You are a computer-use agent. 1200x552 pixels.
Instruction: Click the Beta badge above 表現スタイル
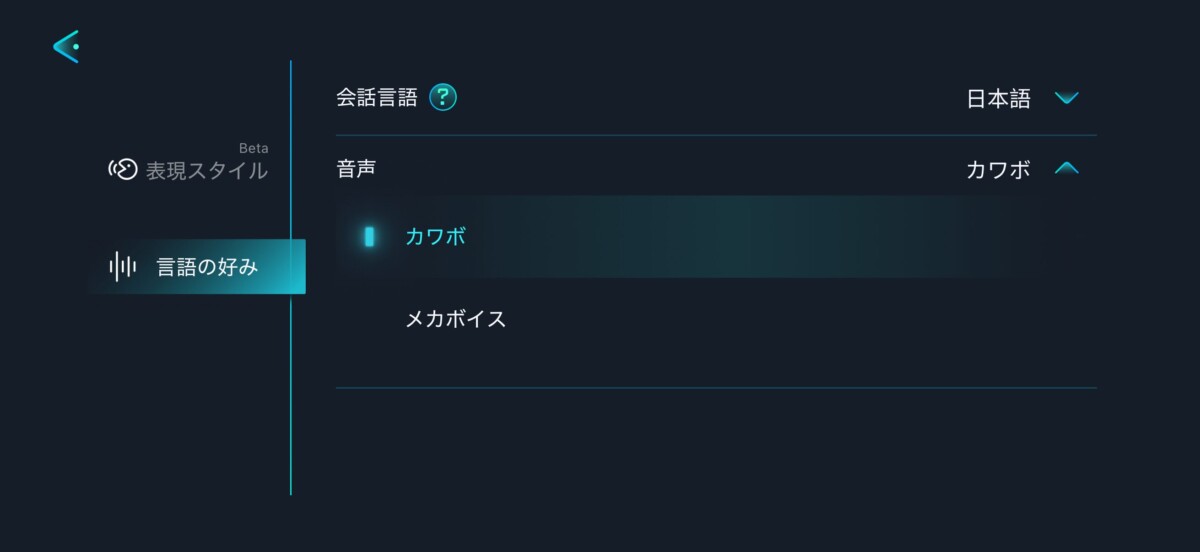pyautogui.click(x=253, y=149)
